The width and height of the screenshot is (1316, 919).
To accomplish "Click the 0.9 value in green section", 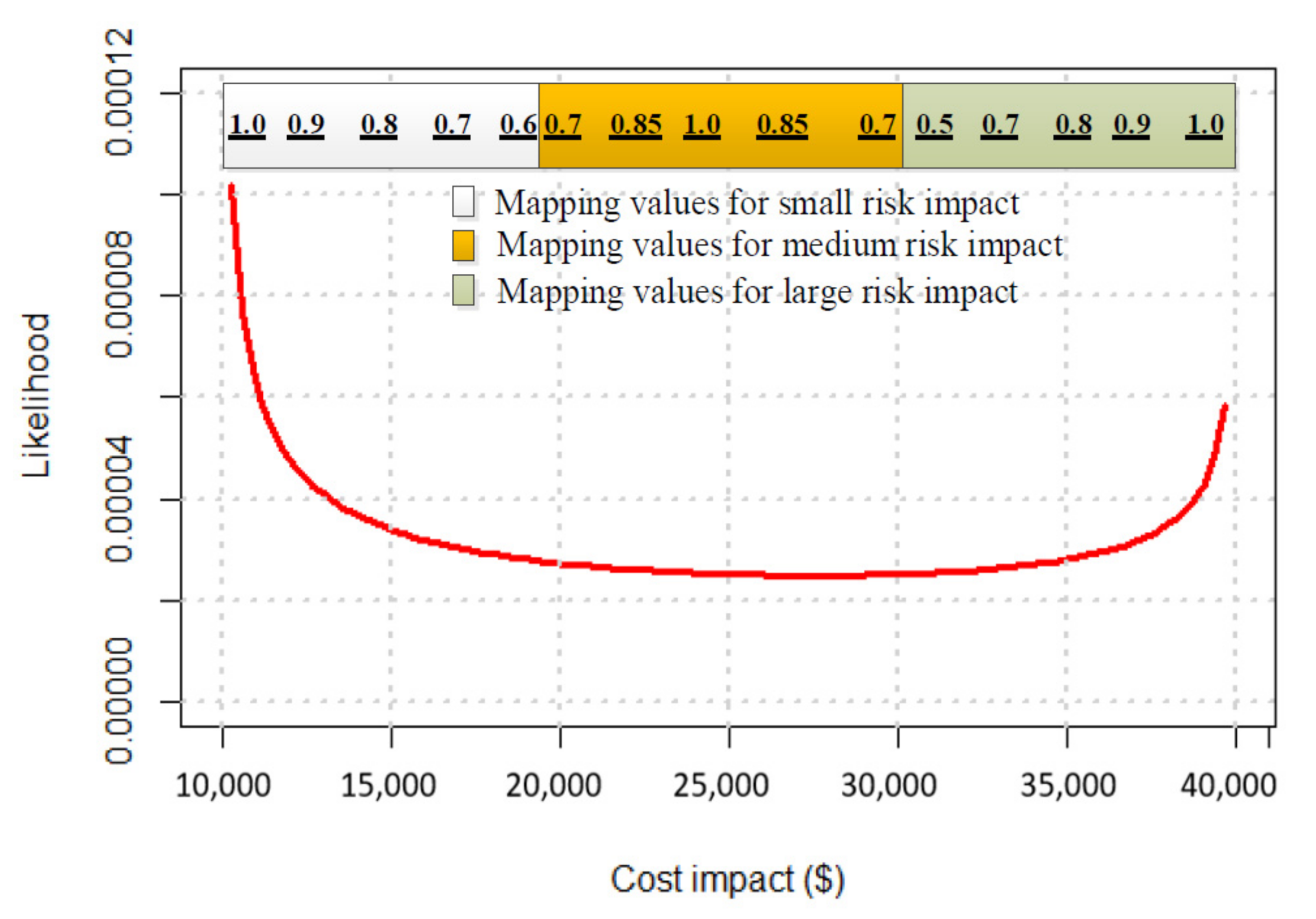I will (x=1131, y=125).
